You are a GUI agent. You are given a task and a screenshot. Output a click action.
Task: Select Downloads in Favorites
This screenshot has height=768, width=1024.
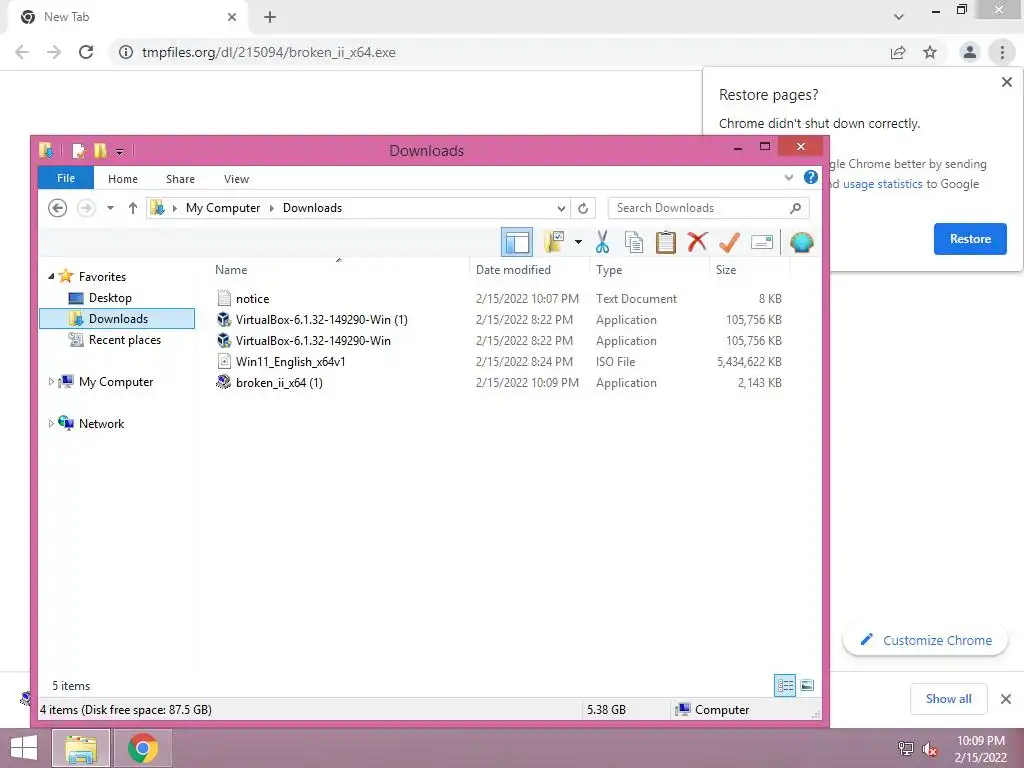[118, 319]
